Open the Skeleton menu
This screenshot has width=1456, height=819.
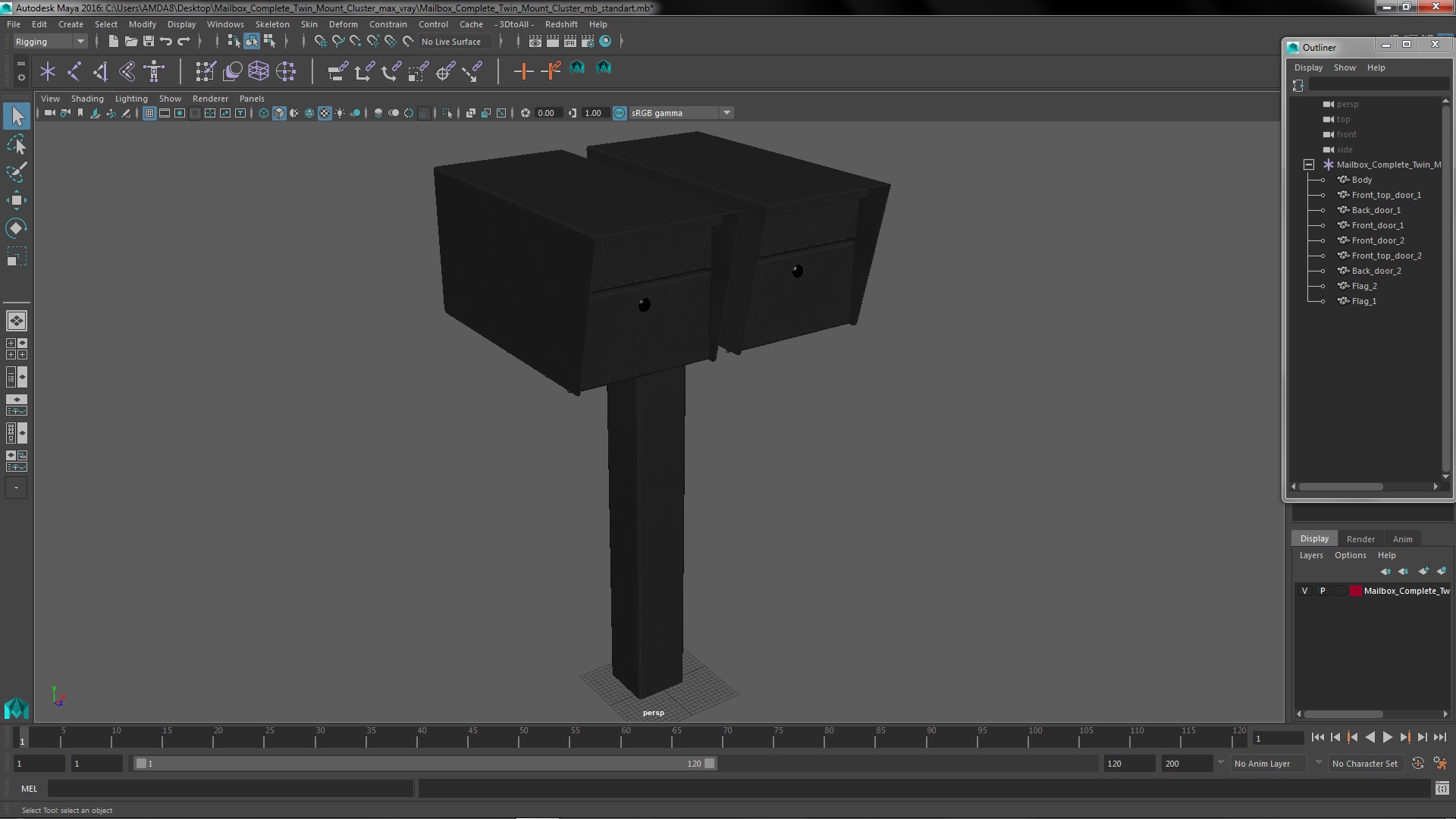271,24
